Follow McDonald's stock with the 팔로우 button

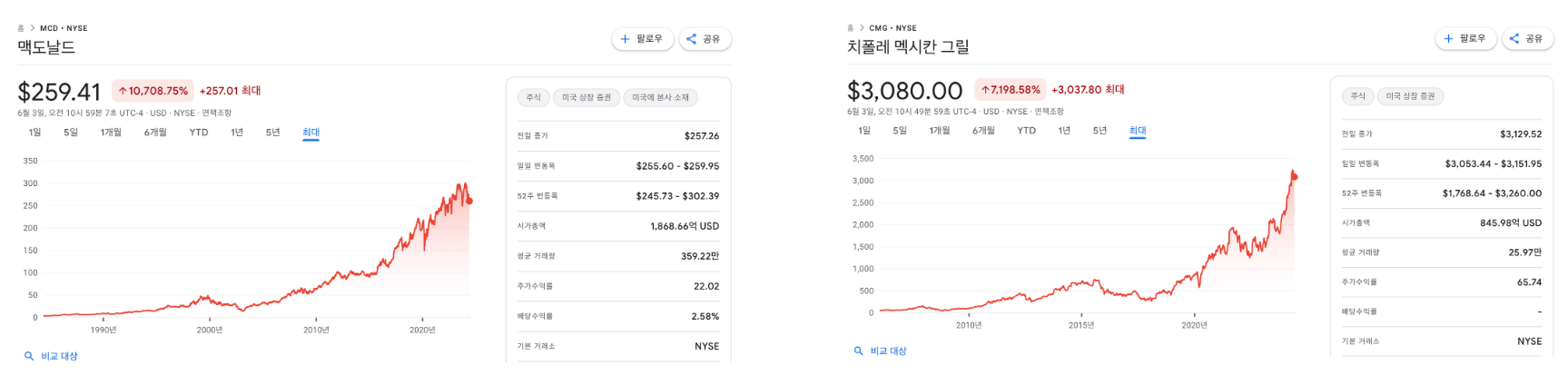click(642, 39)
